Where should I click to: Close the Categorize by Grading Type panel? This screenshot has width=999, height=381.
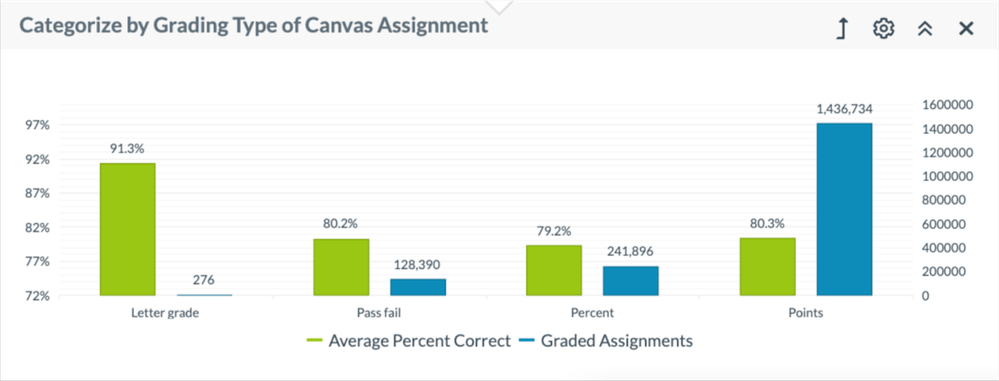[x=966, y=29]
